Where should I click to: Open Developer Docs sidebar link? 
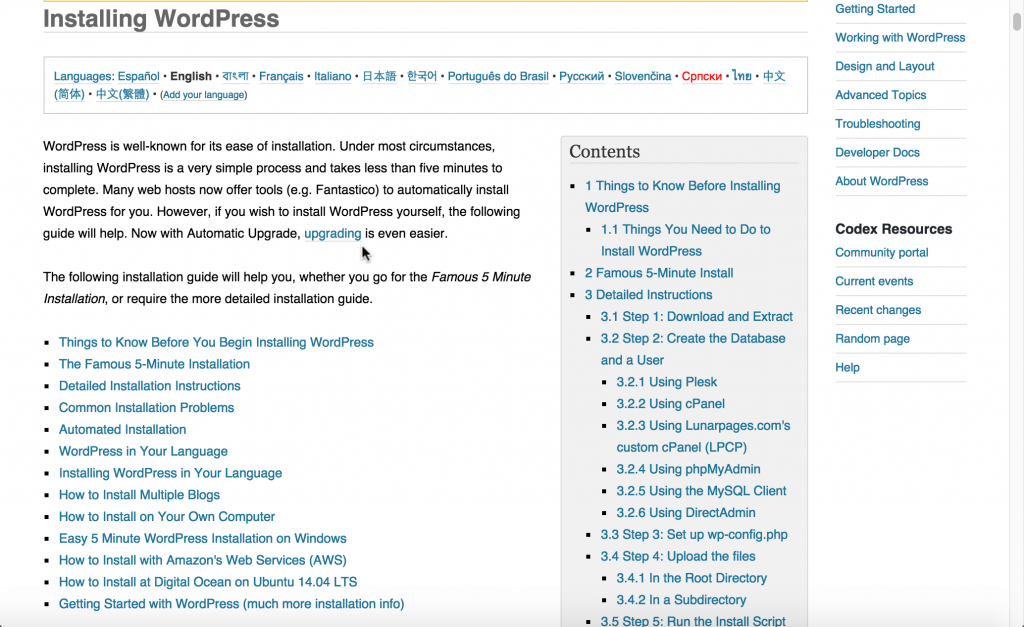click(x=877, y=153)
